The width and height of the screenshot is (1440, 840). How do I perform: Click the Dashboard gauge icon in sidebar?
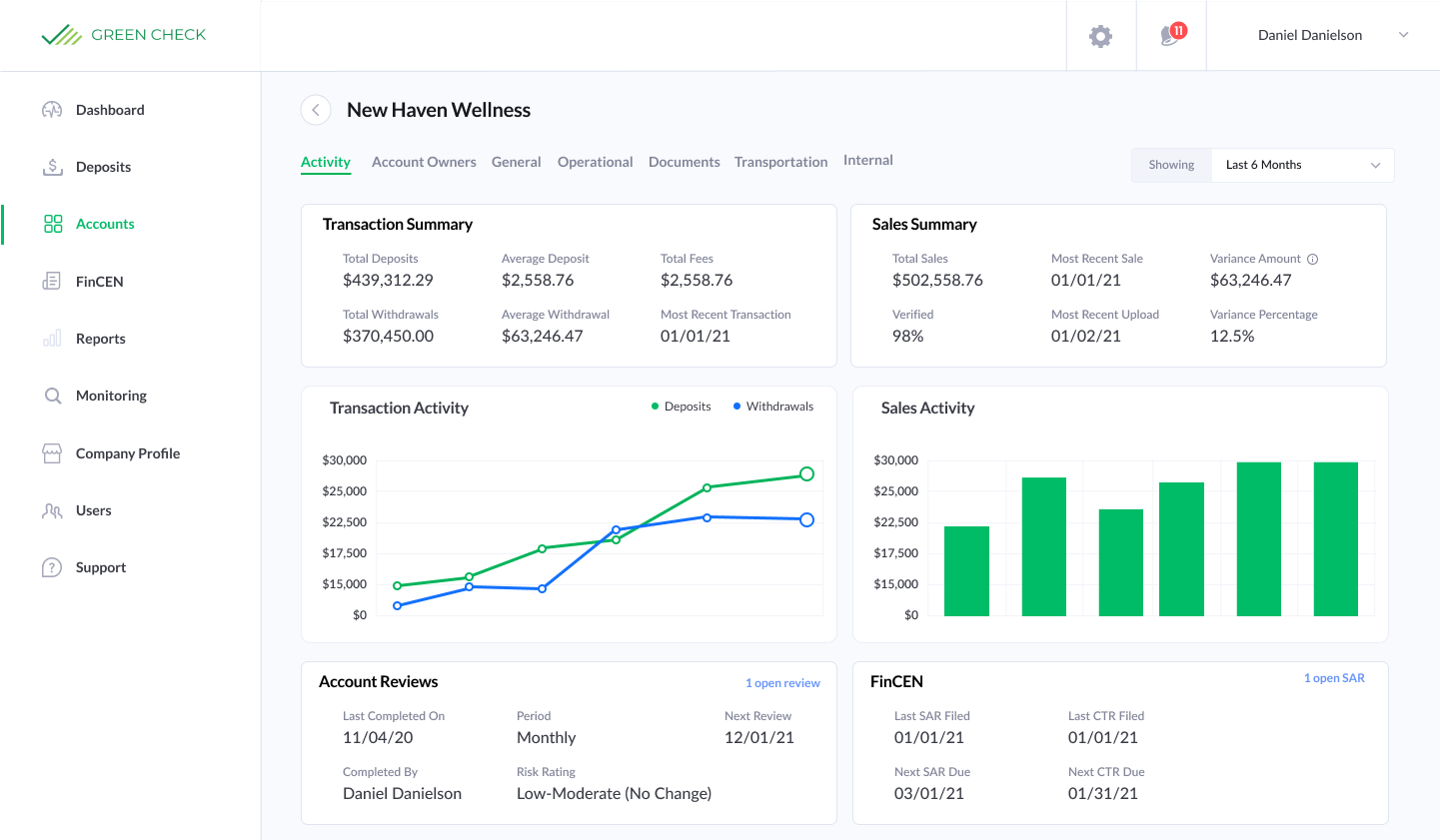click(52, 110)
